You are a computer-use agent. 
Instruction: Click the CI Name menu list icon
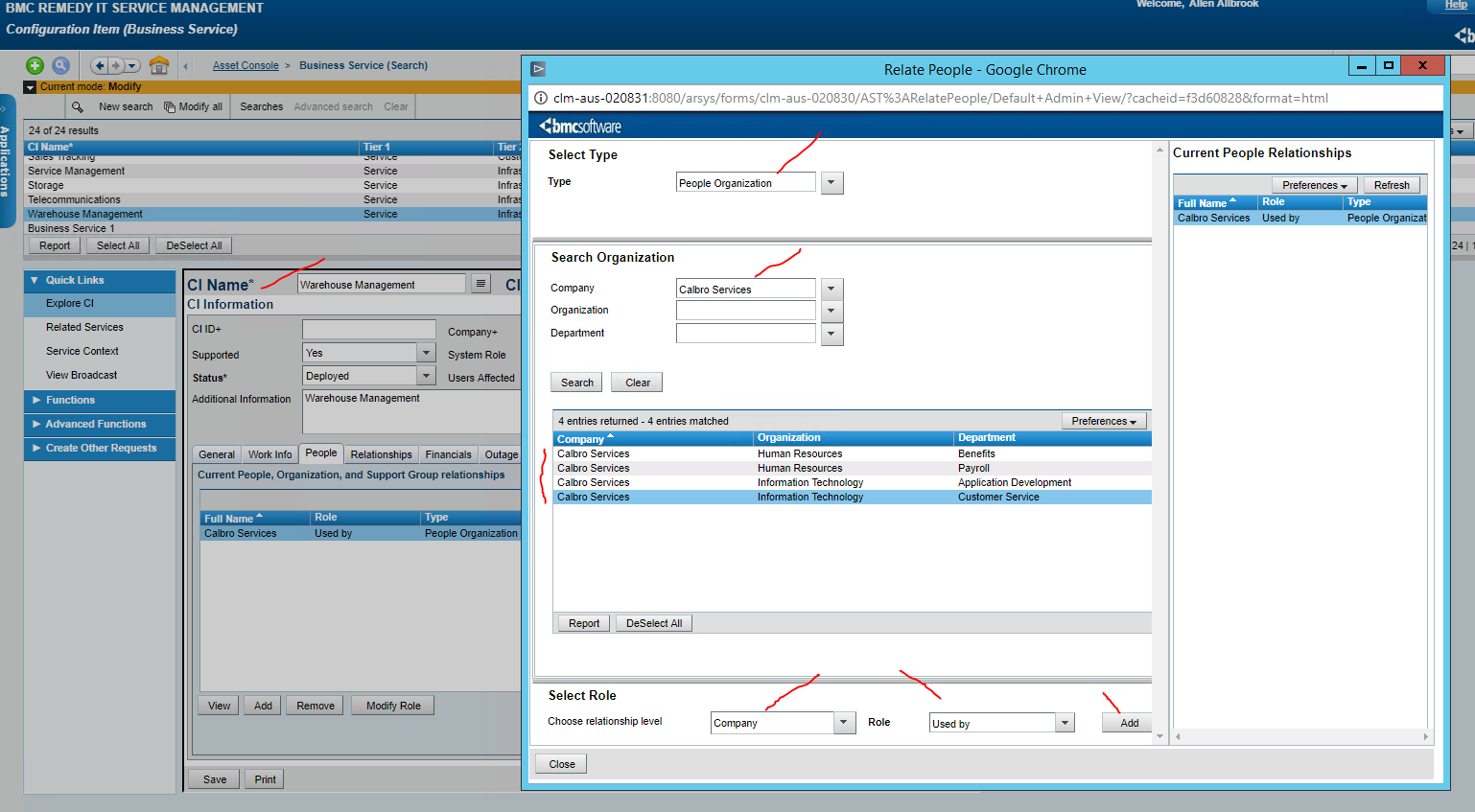(481, 284)
